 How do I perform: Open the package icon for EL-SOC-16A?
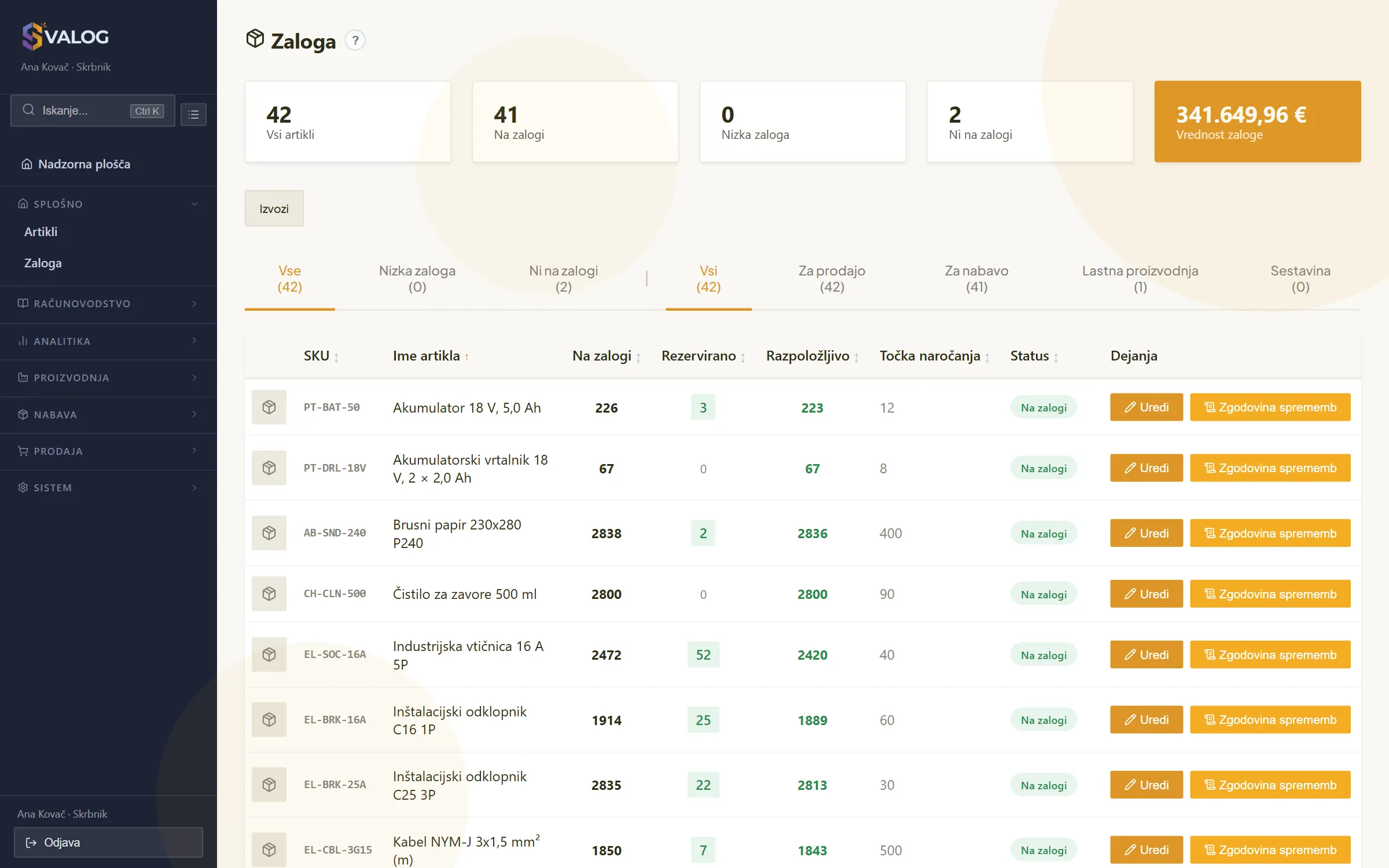[x=269, y=654]
